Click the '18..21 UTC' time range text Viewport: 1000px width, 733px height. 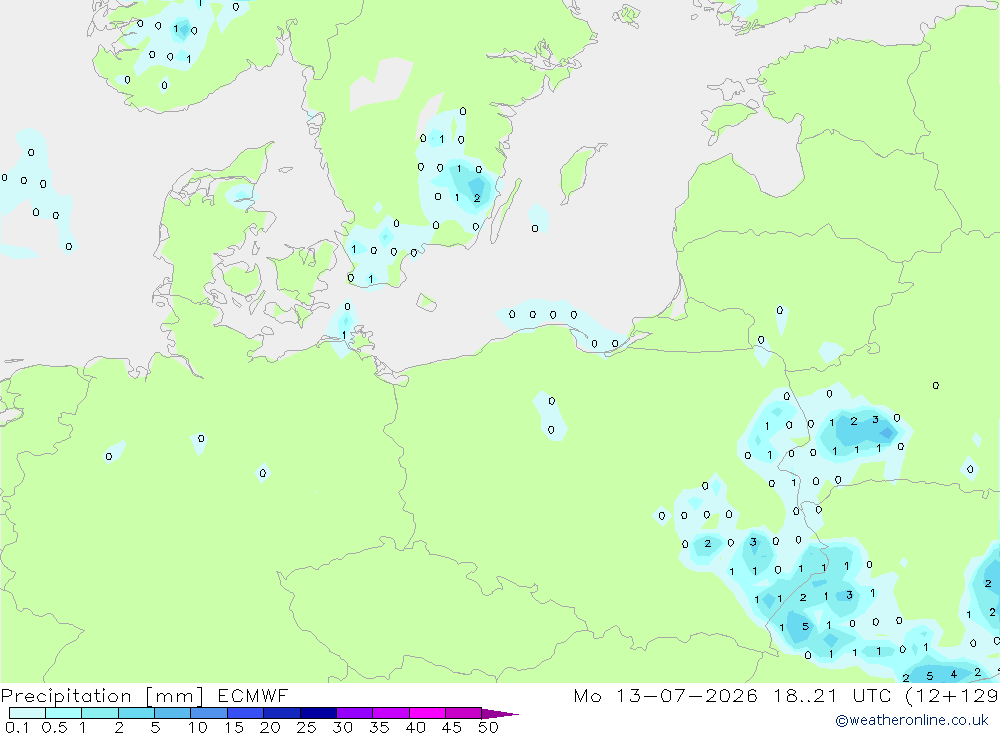(x=832, y=695)
